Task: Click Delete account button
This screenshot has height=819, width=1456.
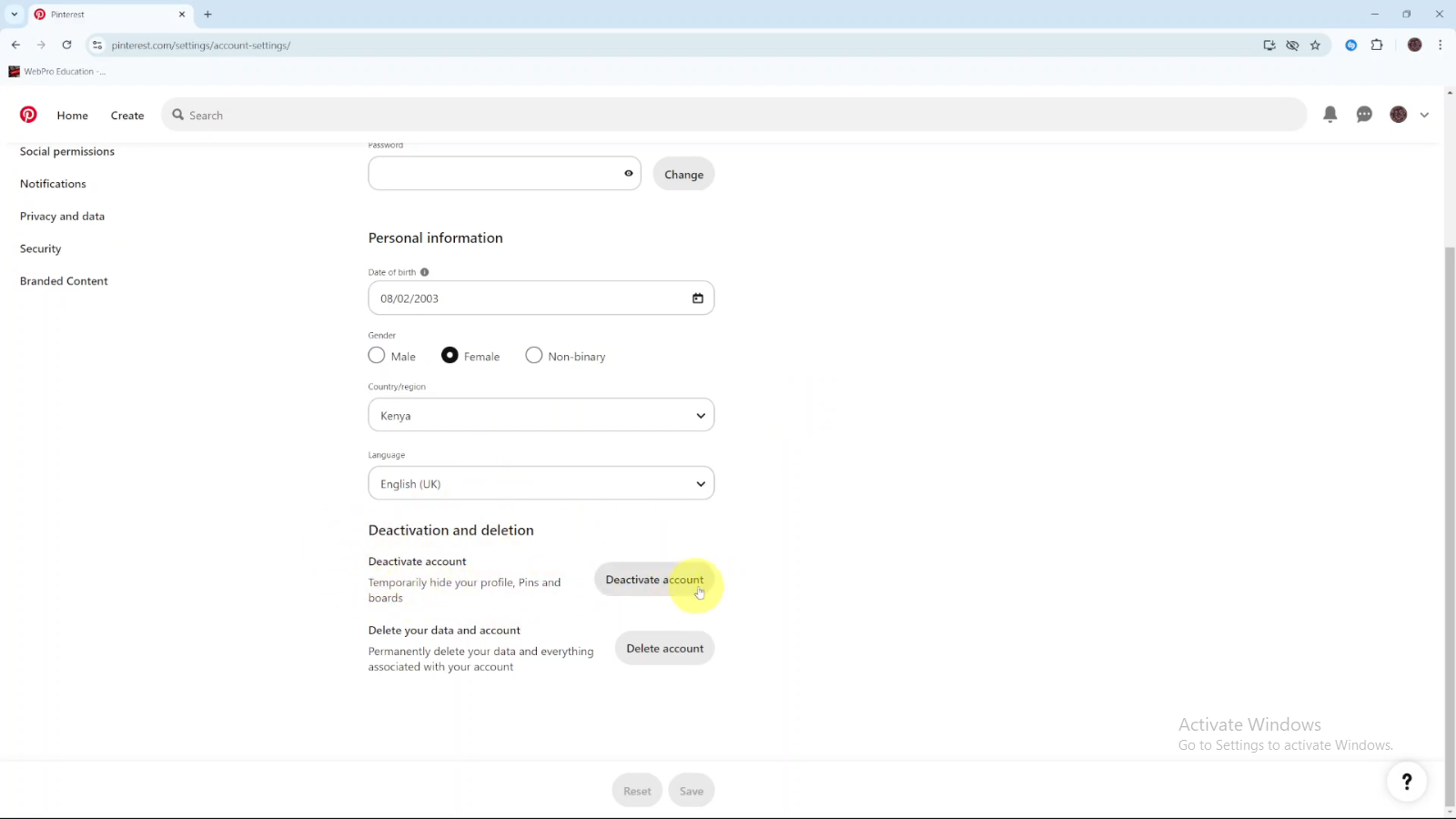Action: click(x=664, y=648)
